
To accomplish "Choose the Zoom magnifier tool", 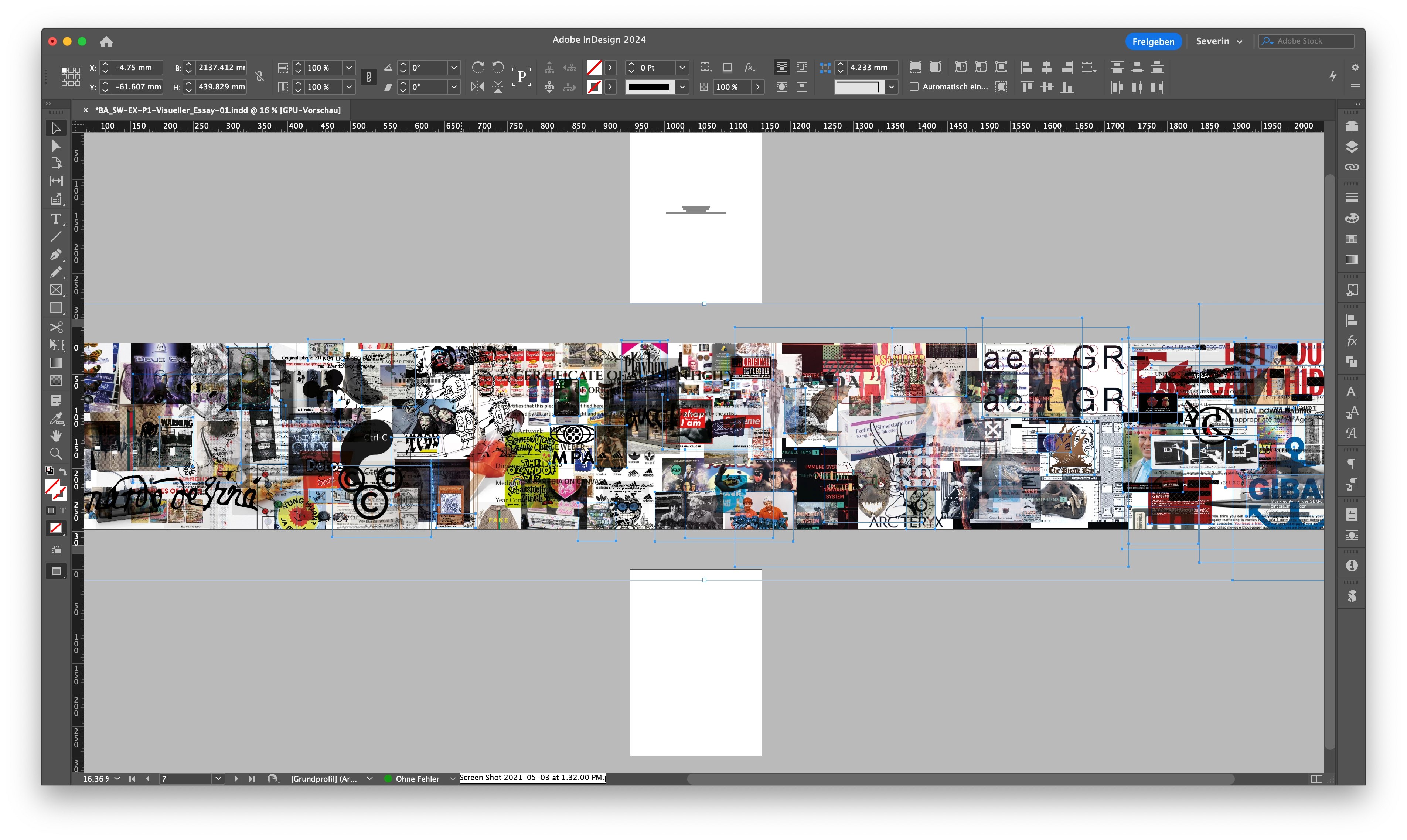I will coord(56,453).
